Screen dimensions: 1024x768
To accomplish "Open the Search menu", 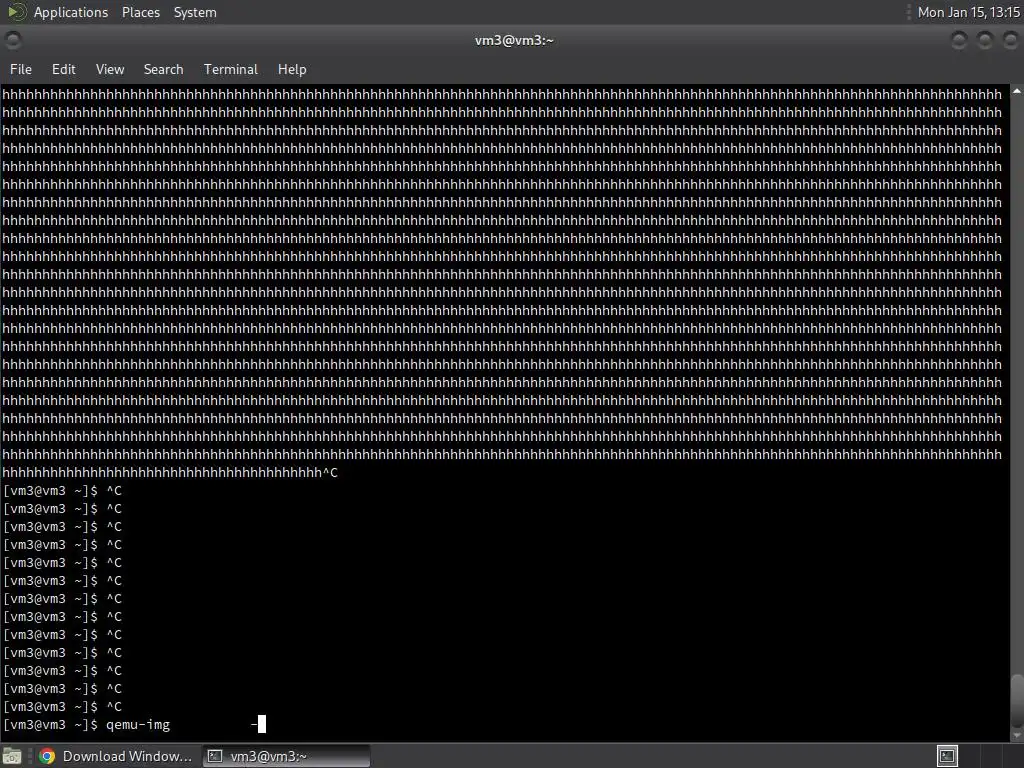I will point(163,69).
